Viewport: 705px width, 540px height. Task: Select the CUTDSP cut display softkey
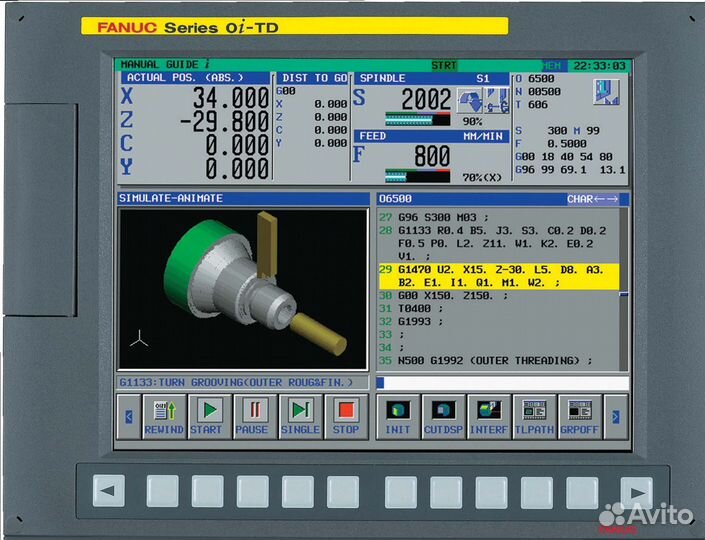click(442, 416)
